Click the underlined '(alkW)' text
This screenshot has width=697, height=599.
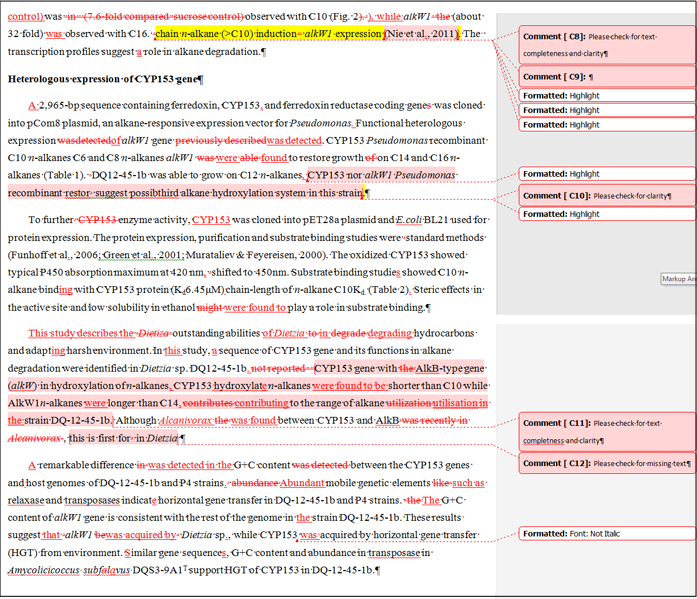[23, 386]
